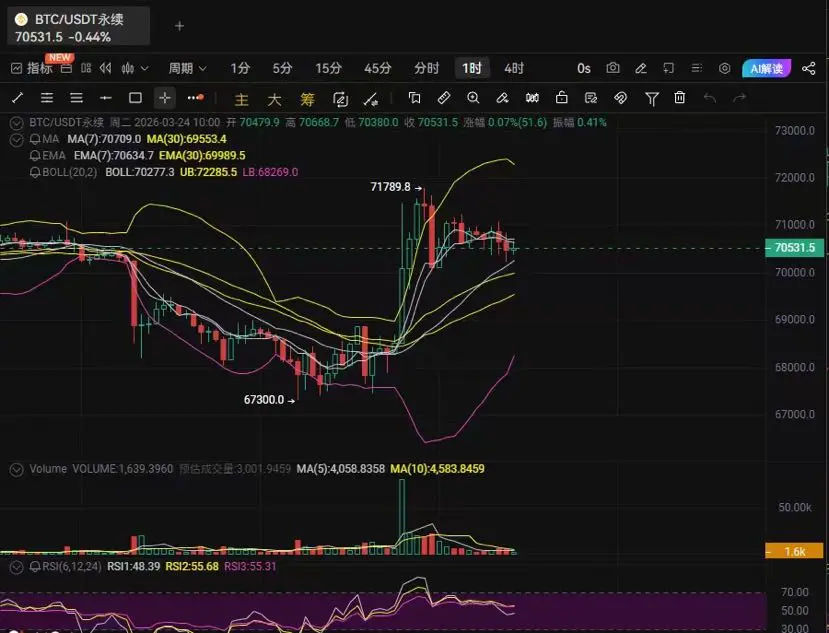The image size is (829, 633).
Task: Open the share icon
Action: (x=808, y=68)
